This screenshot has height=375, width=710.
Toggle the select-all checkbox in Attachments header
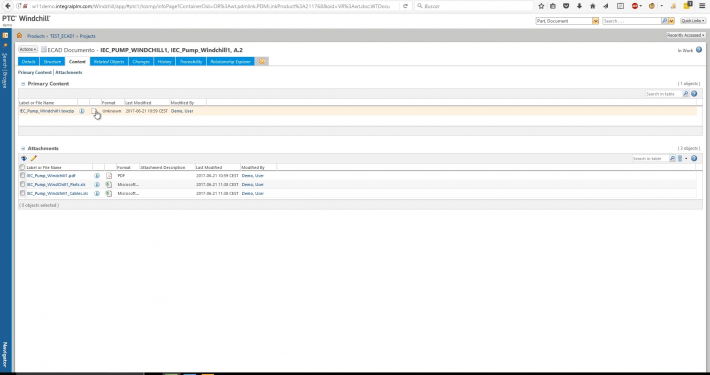(22, 167)
